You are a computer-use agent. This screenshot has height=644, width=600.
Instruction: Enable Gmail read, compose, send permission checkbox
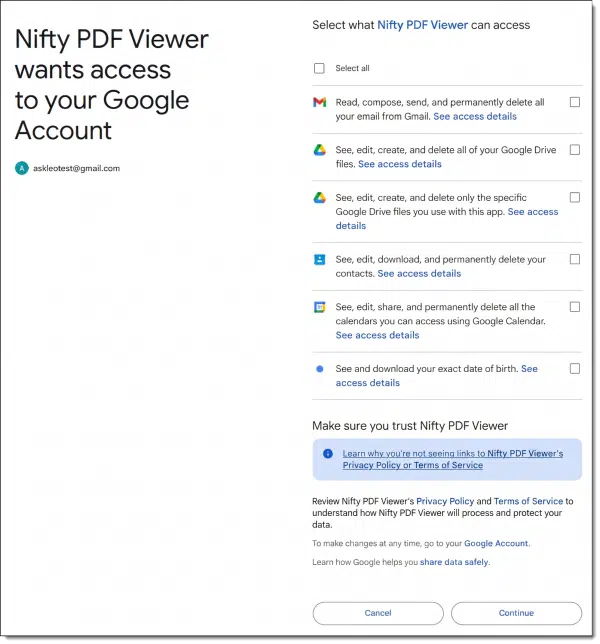[x=575, y=102]
